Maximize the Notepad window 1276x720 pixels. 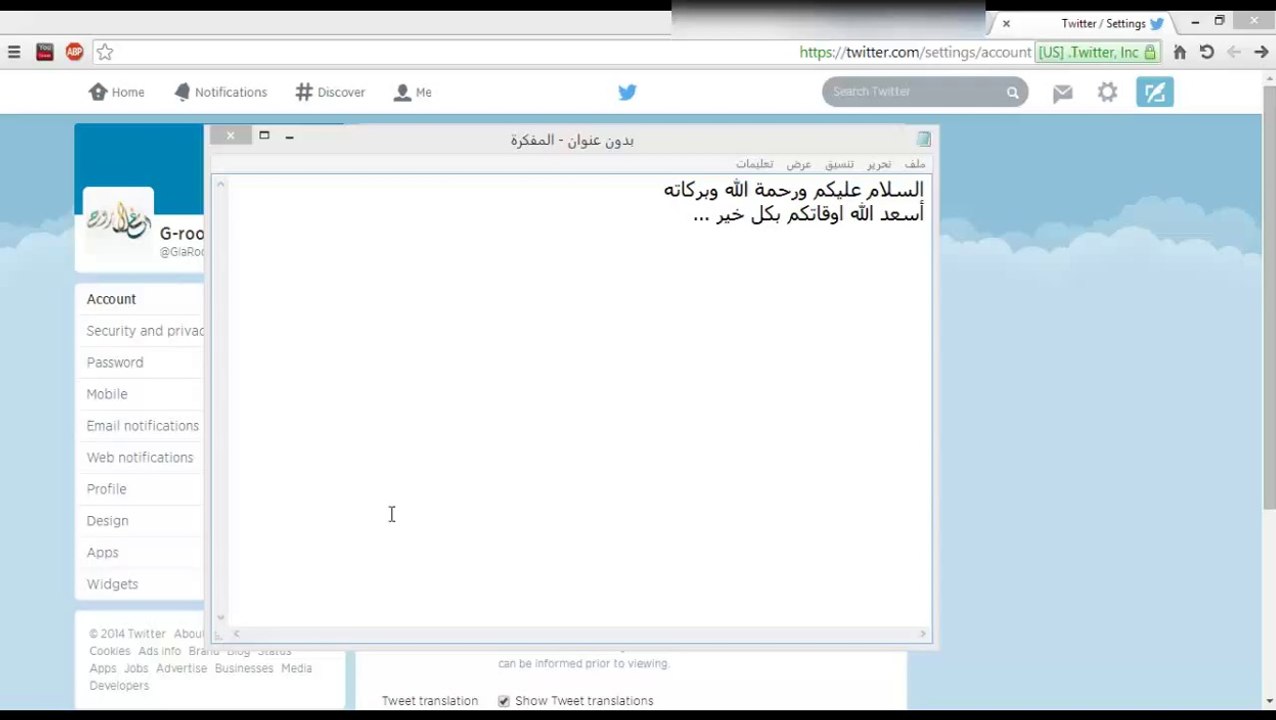point(264,135)
